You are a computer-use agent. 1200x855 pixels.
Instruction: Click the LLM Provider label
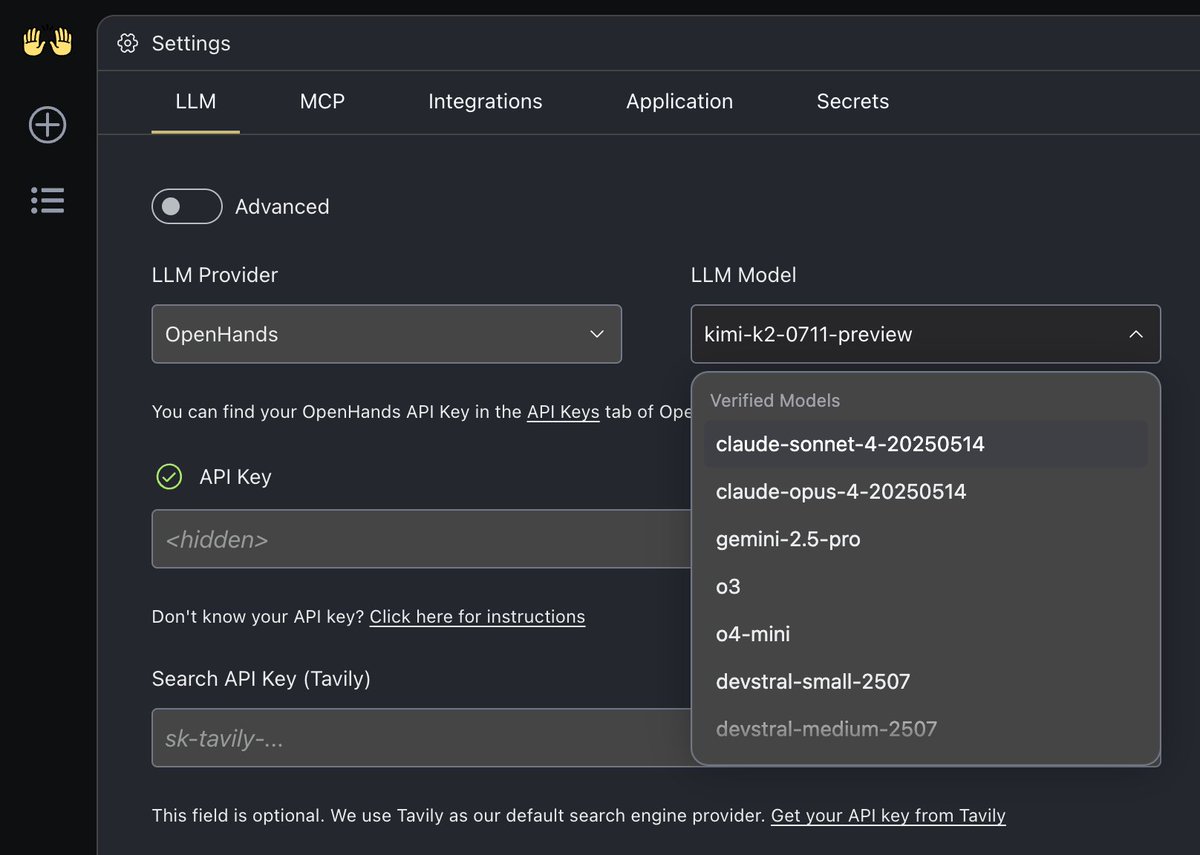(x=215, y=274)
